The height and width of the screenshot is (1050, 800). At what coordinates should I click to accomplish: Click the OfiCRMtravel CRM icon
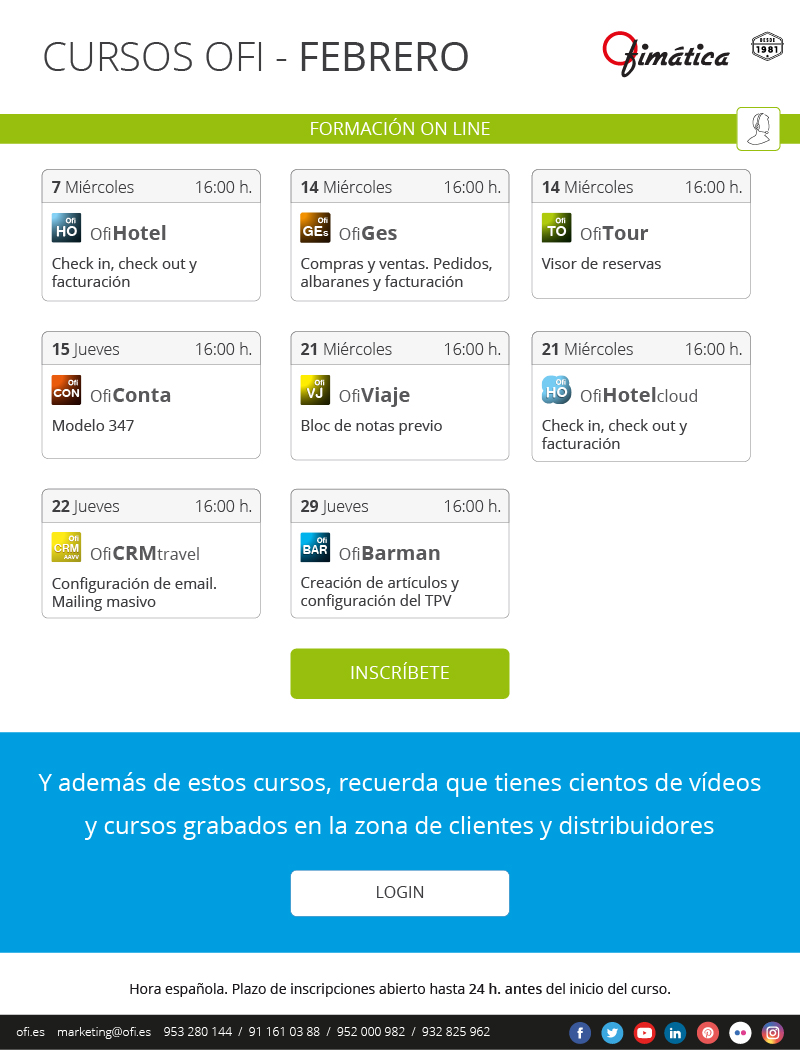66,547
